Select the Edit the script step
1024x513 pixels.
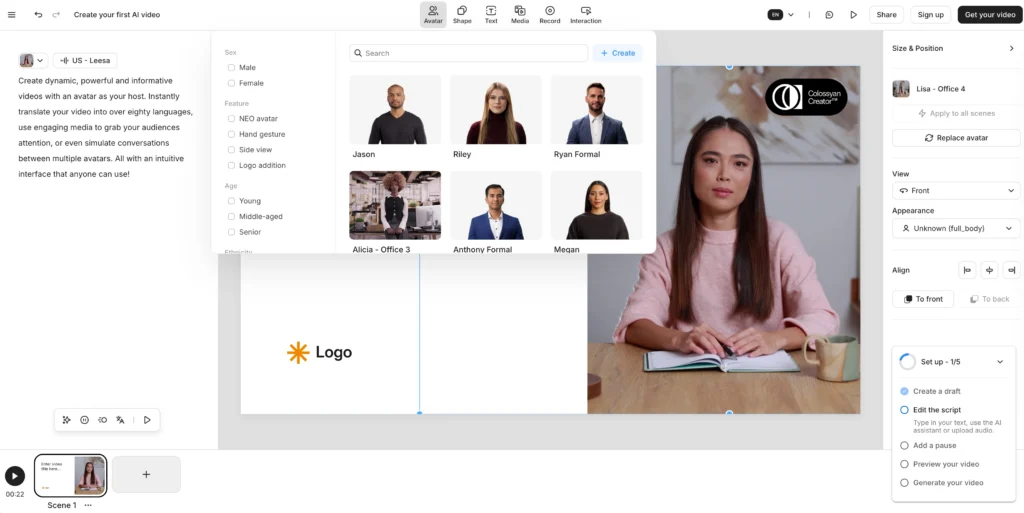point(936,410)
